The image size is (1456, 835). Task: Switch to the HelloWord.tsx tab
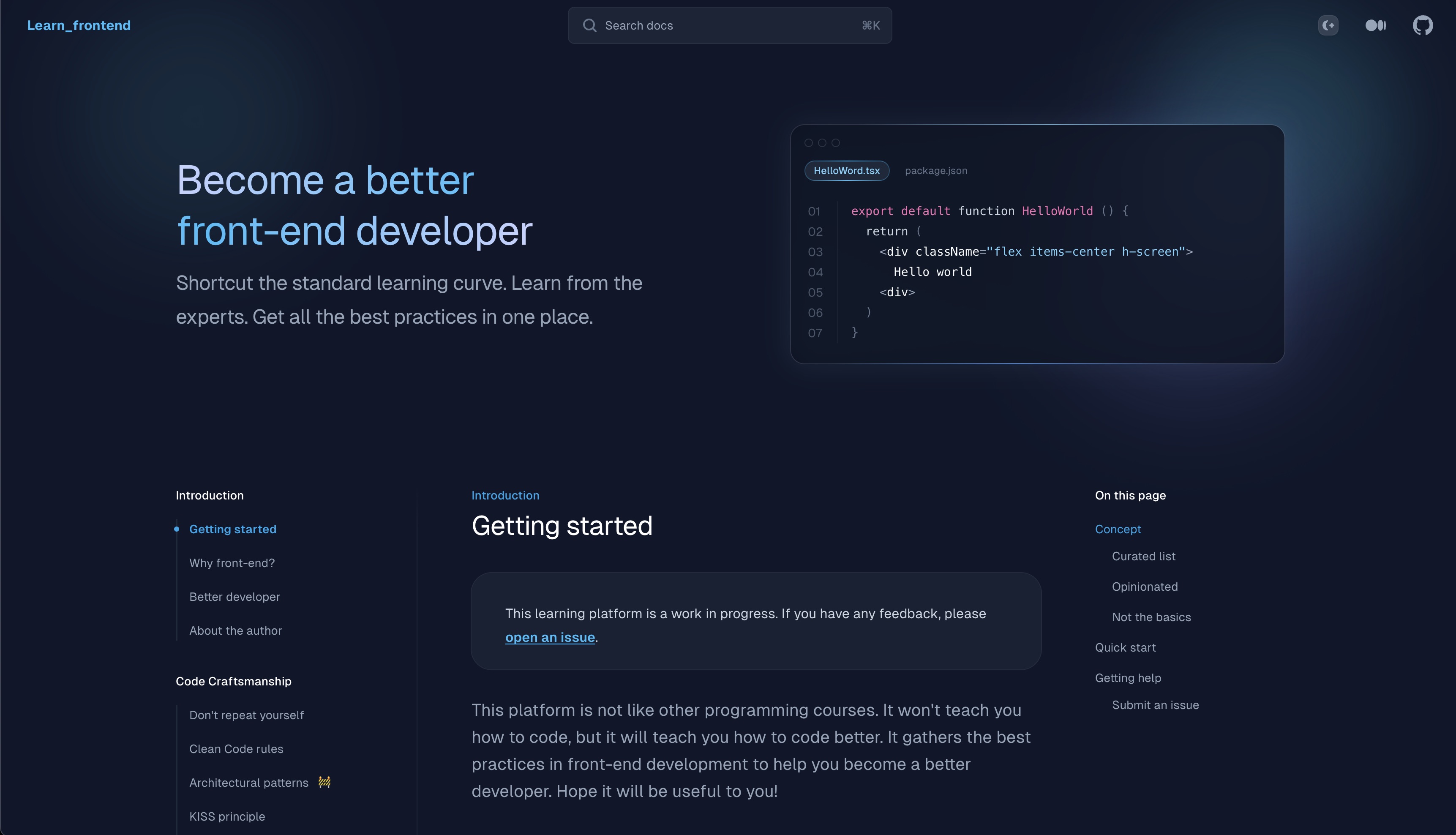(846, 171)
